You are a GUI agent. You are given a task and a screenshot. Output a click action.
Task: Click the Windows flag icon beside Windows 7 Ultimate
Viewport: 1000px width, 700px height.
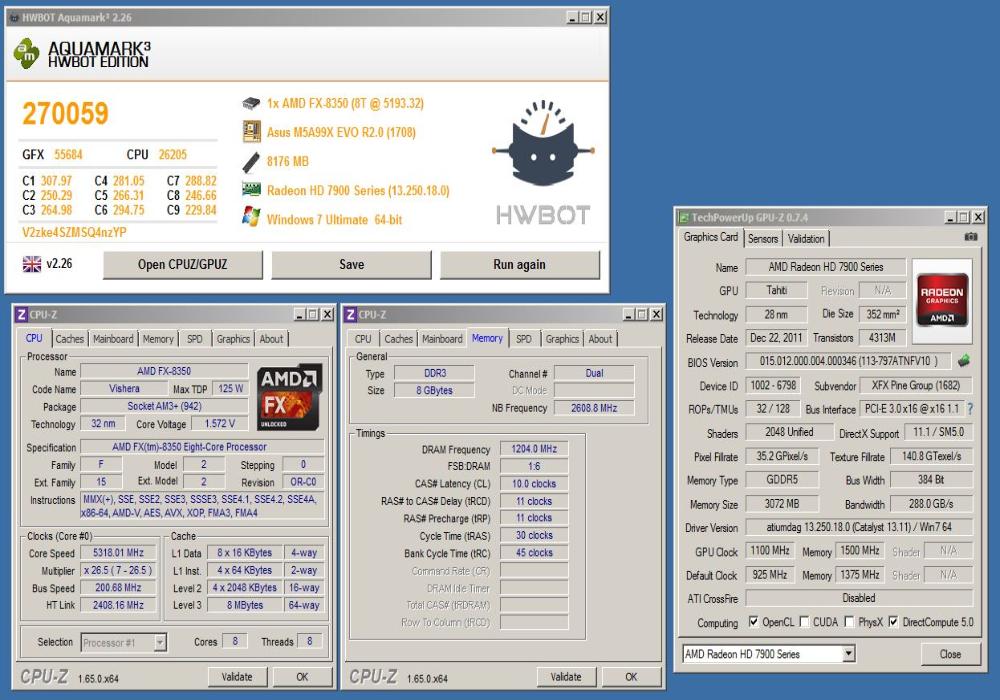[x=251, y=217]
